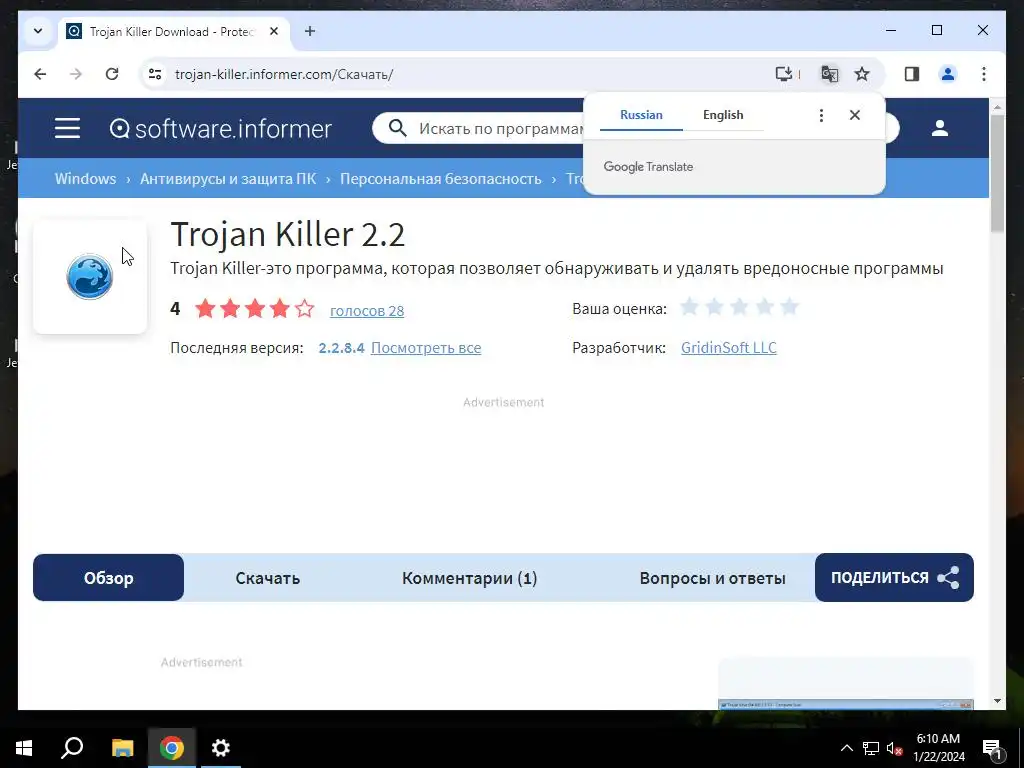Rate three stars under Ваша оценка
1024x768 pixels.
click(x=739, y=306)
